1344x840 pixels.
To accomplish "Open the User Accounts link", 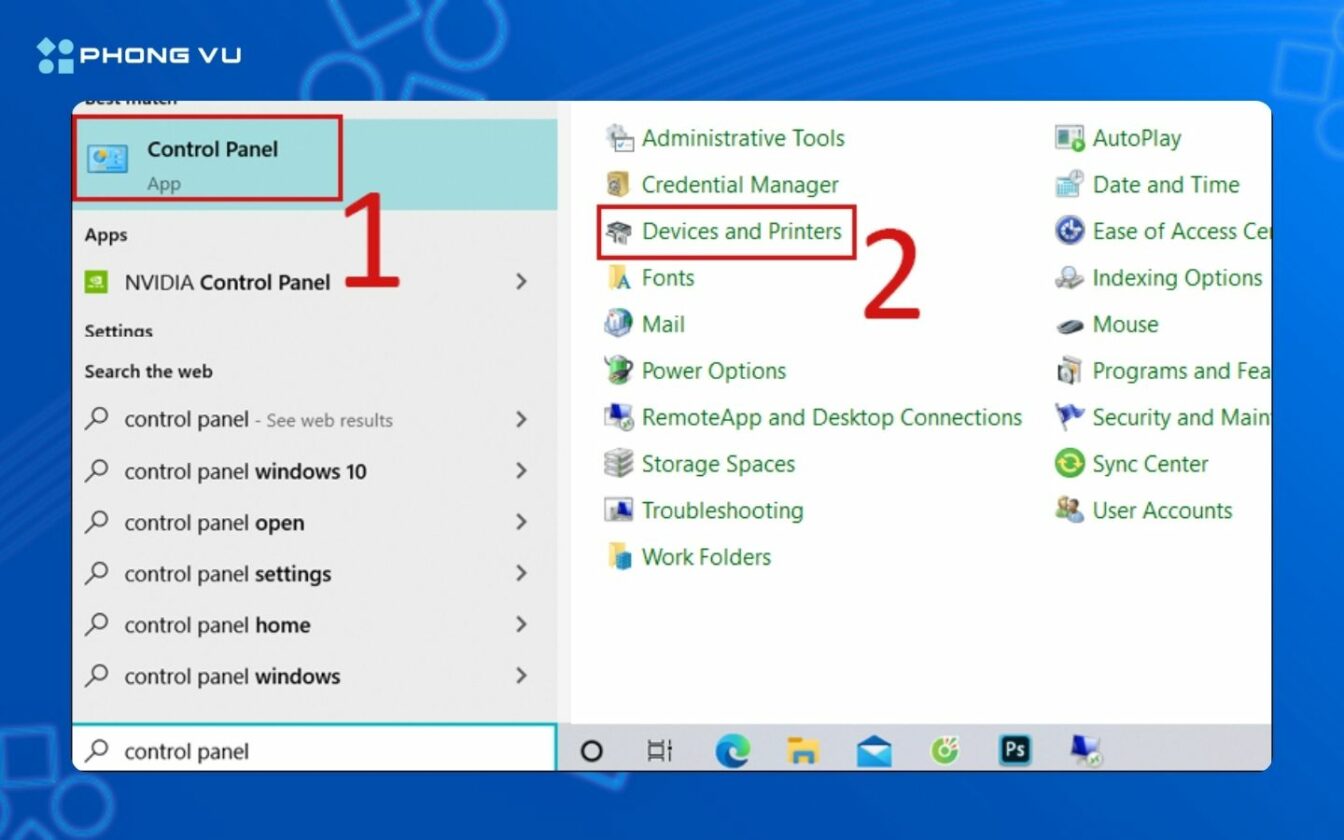I will coord(1162,510).
